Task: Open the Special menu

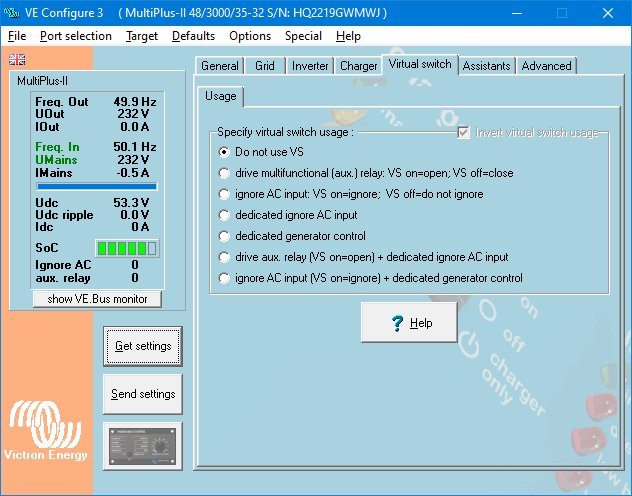Action: tap(303, 36)
